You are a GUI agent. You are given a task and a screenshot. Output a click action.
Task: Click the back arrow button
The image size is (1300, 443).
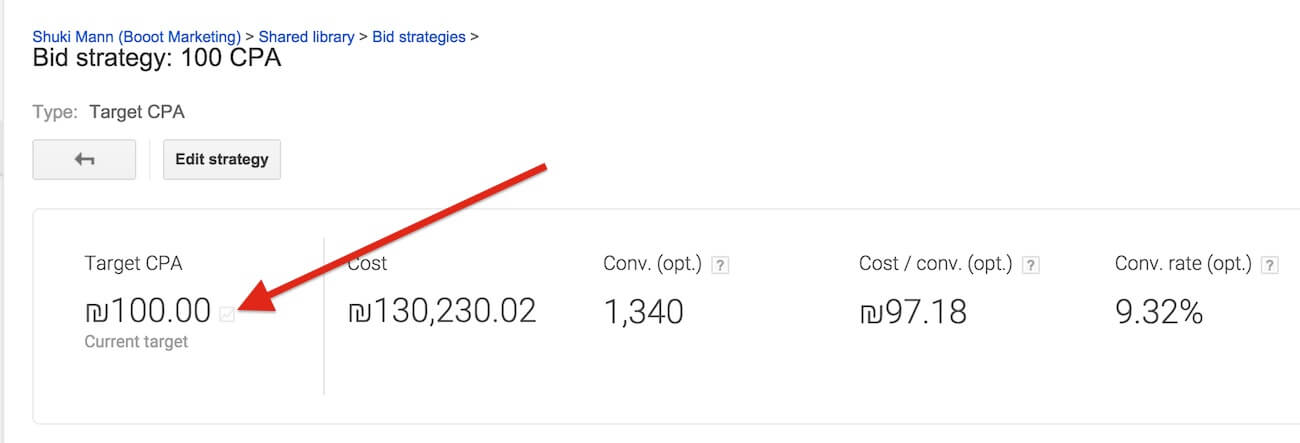tap(84, 159)
